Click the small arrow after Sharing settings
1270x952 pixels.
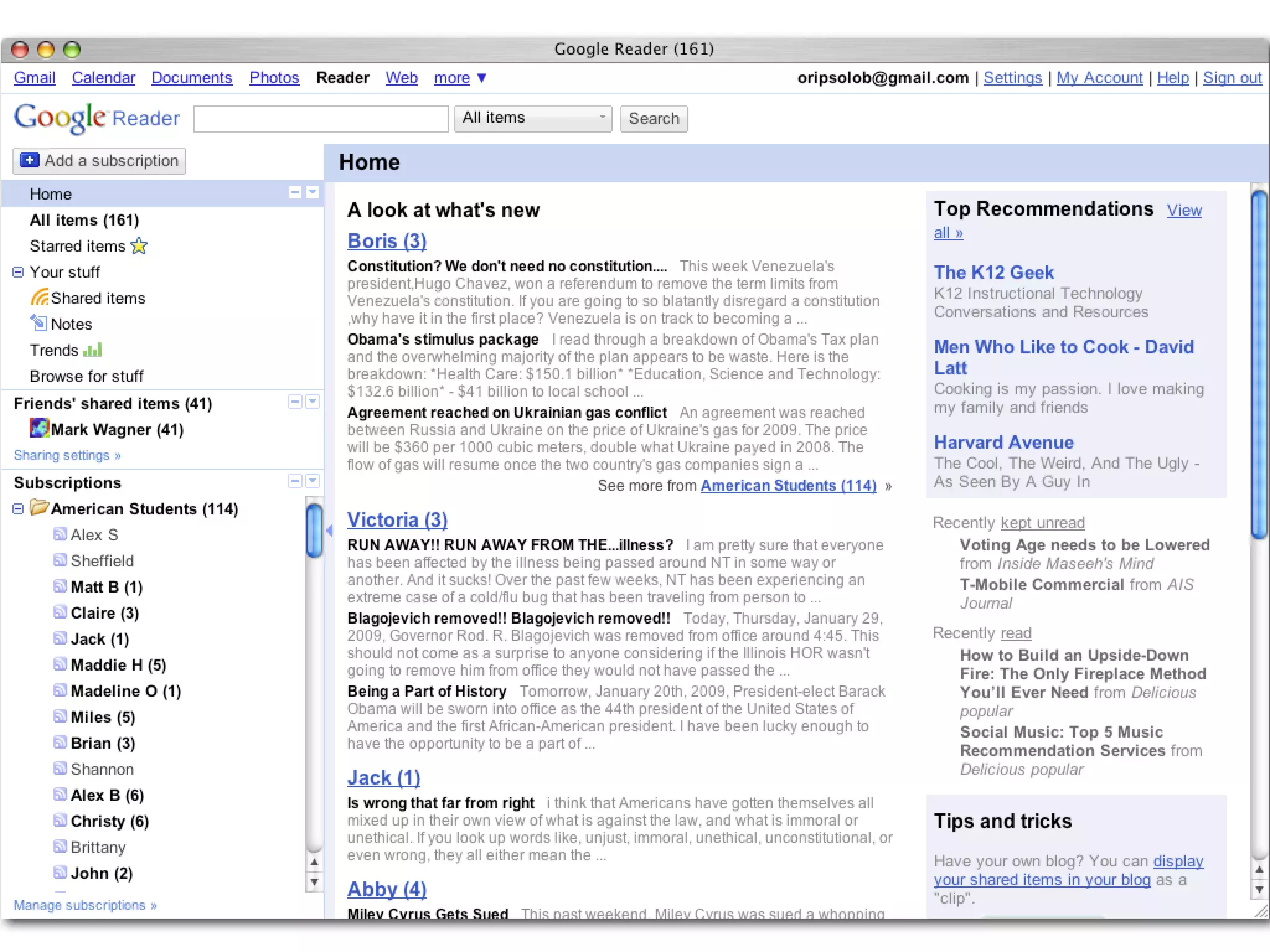[x=118, y=456]
